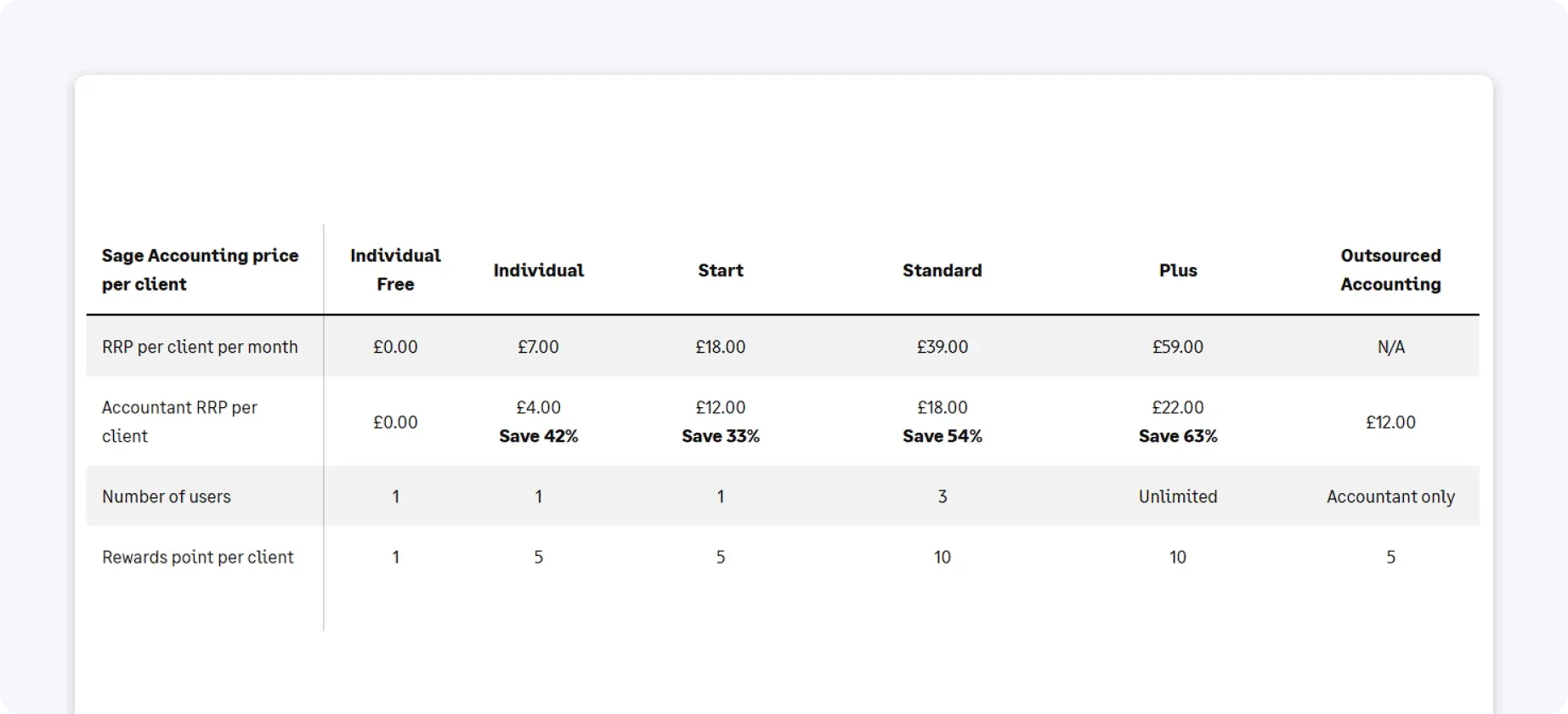Image resolution: width=1568 pixels, height=714 pixels.
Task: Select the N/A cell for Outsourced Accounting
Action: pyautogui.click(x=1390, y=347)
